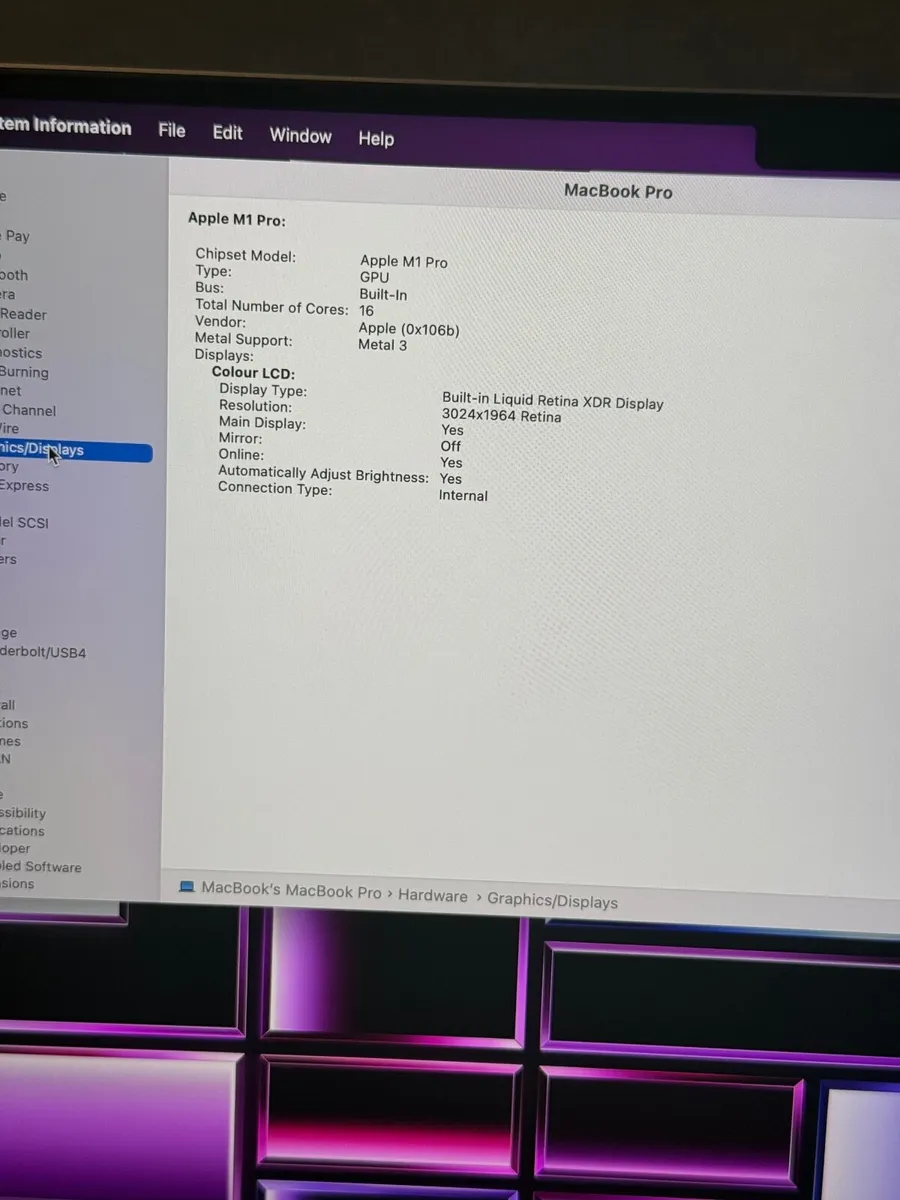Select the FireWire sidebar item
The height and width of the screenshot is (1200, 900).
[10, 428]
